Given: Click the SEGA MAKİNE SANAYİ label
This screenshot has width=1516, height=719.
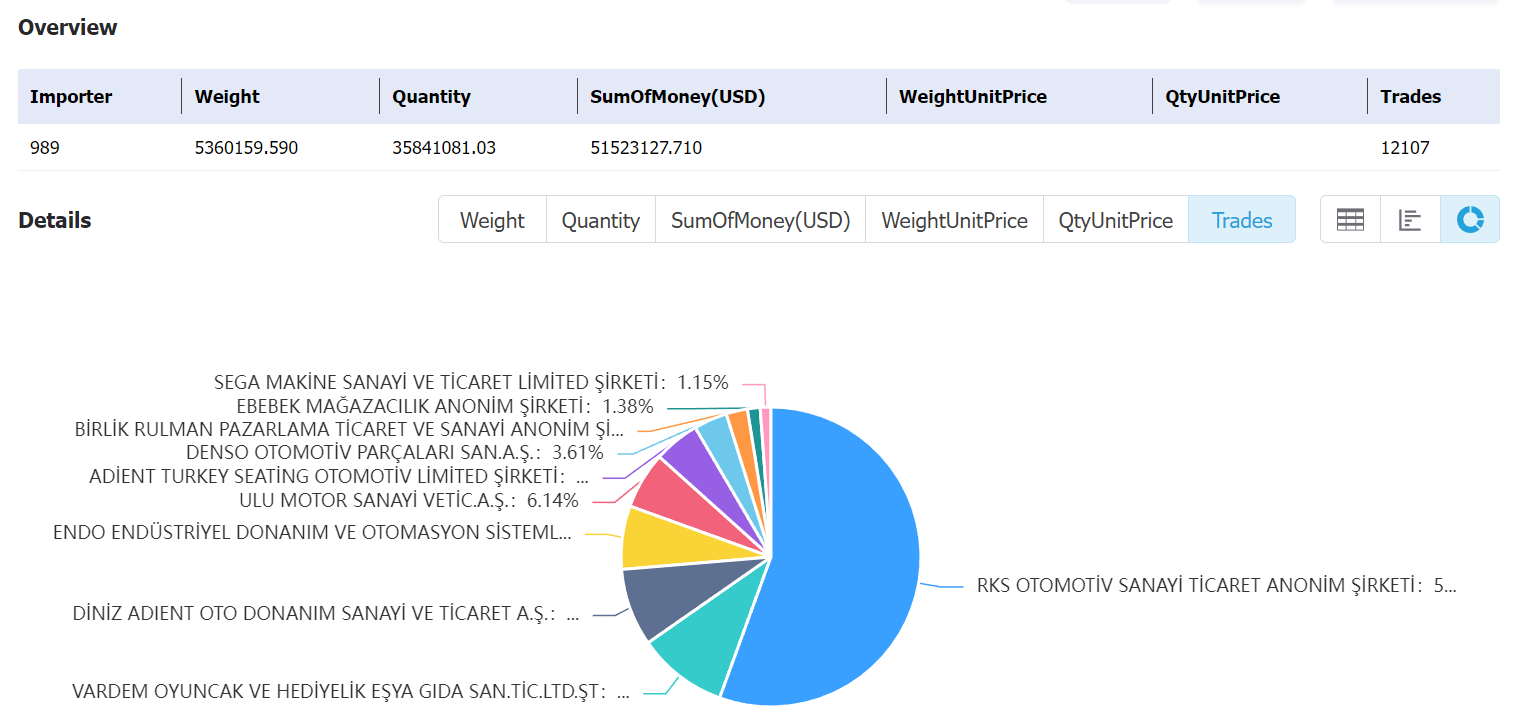Looking at the screenshot, I should point(471,382).
